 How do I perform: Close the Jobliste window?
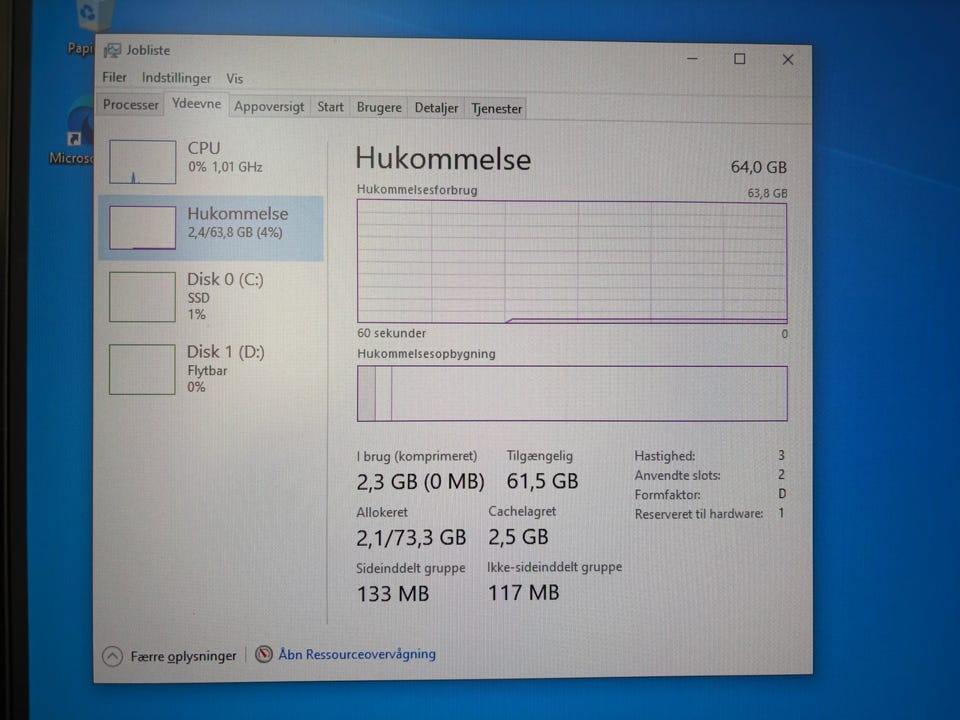(787, 59)
